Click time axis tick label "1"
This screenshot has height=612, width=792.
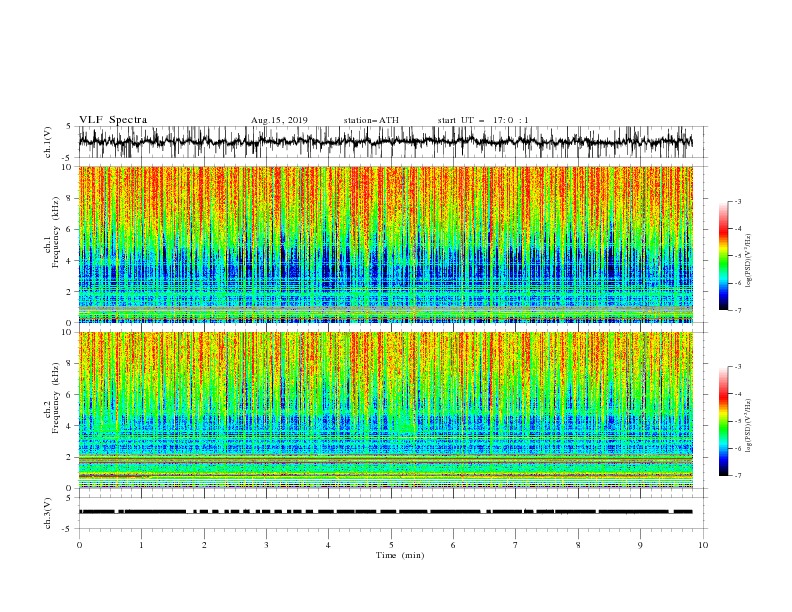(141, 545)
